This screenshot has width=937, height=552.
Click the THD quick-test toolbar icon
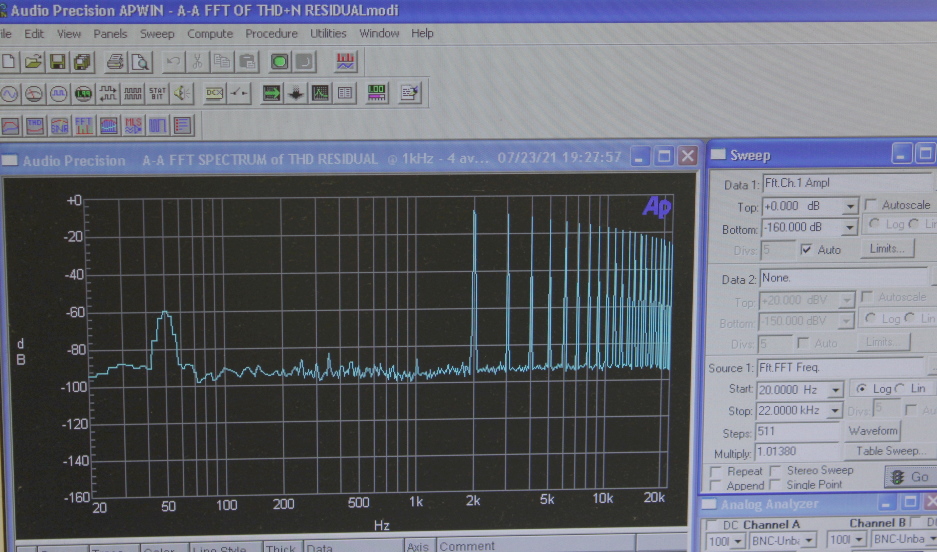pos(35,125)
